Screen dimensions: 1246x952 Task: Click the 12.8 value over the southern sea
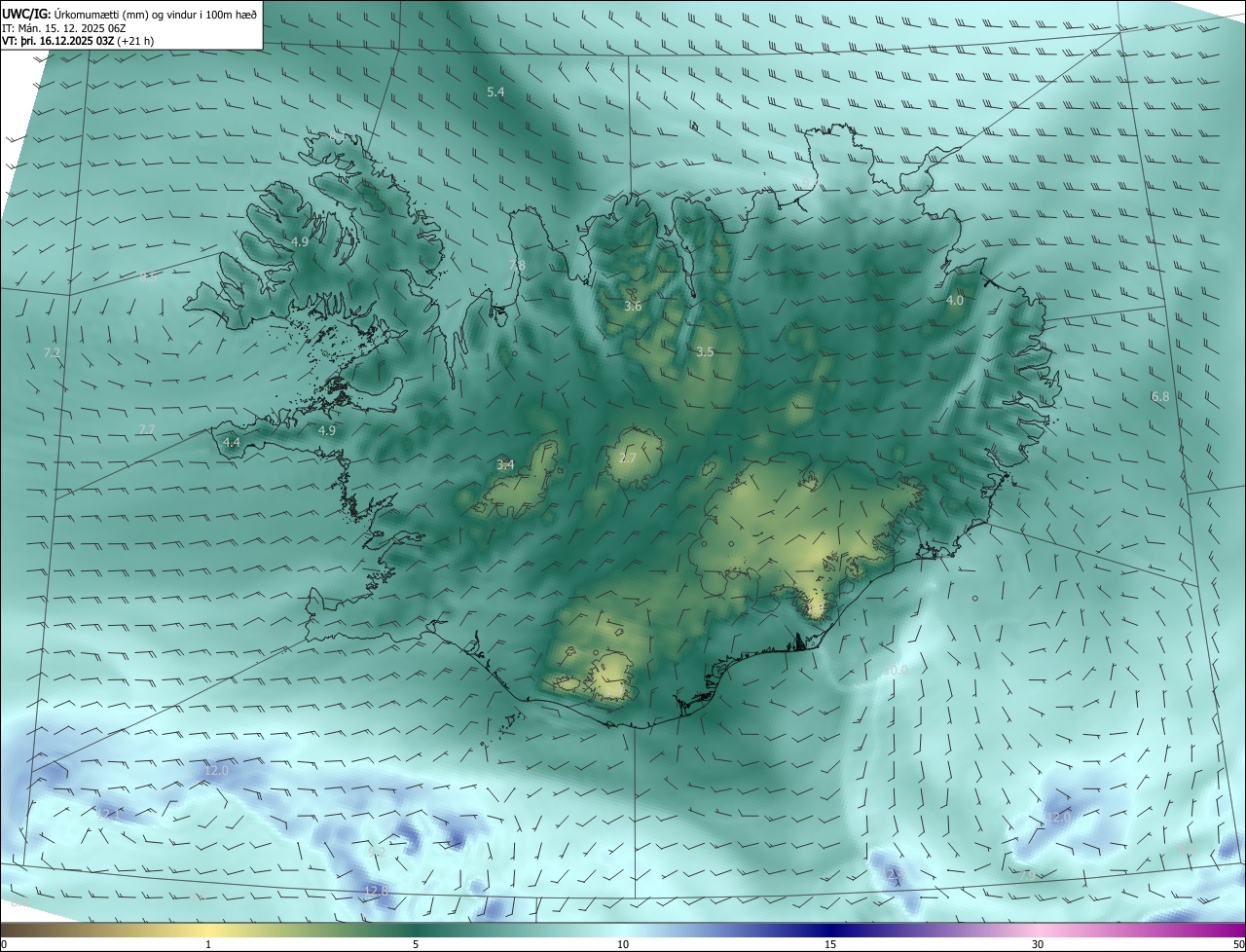[376, 891]
